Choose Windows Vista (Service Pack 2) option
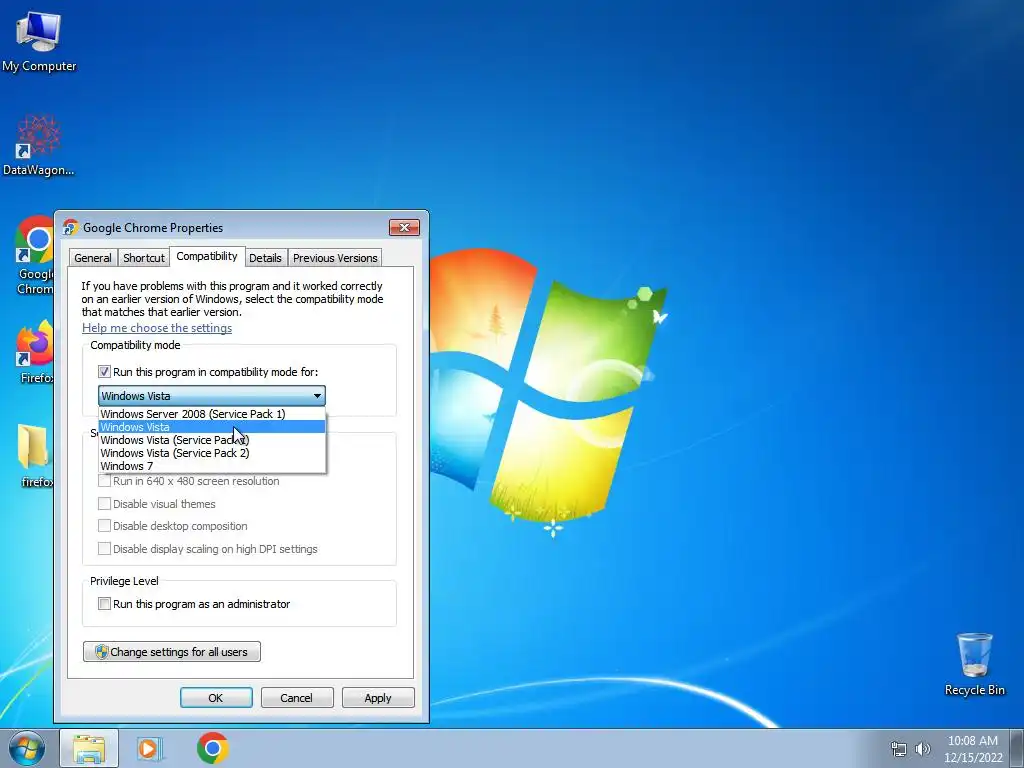This screenshot has width=1024, height=768. click(x=212, y=453)
